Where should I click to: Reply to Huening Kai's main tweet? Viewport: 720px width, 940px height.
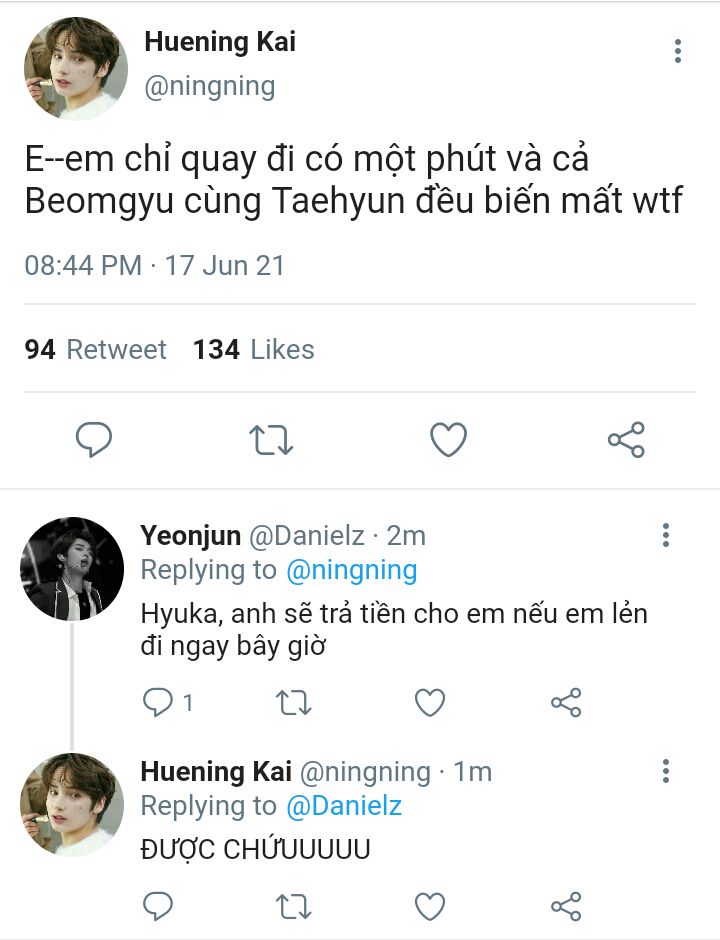tap(94, 440)
